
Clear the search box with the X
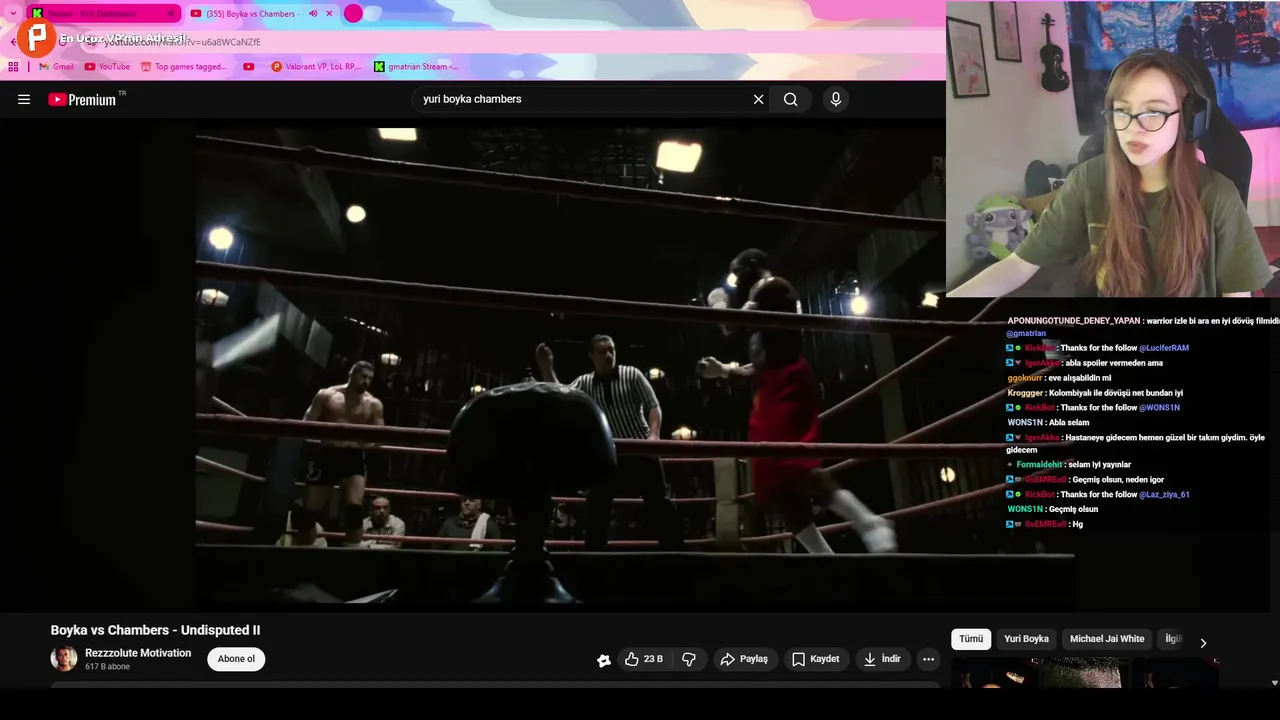coord(758,99)
